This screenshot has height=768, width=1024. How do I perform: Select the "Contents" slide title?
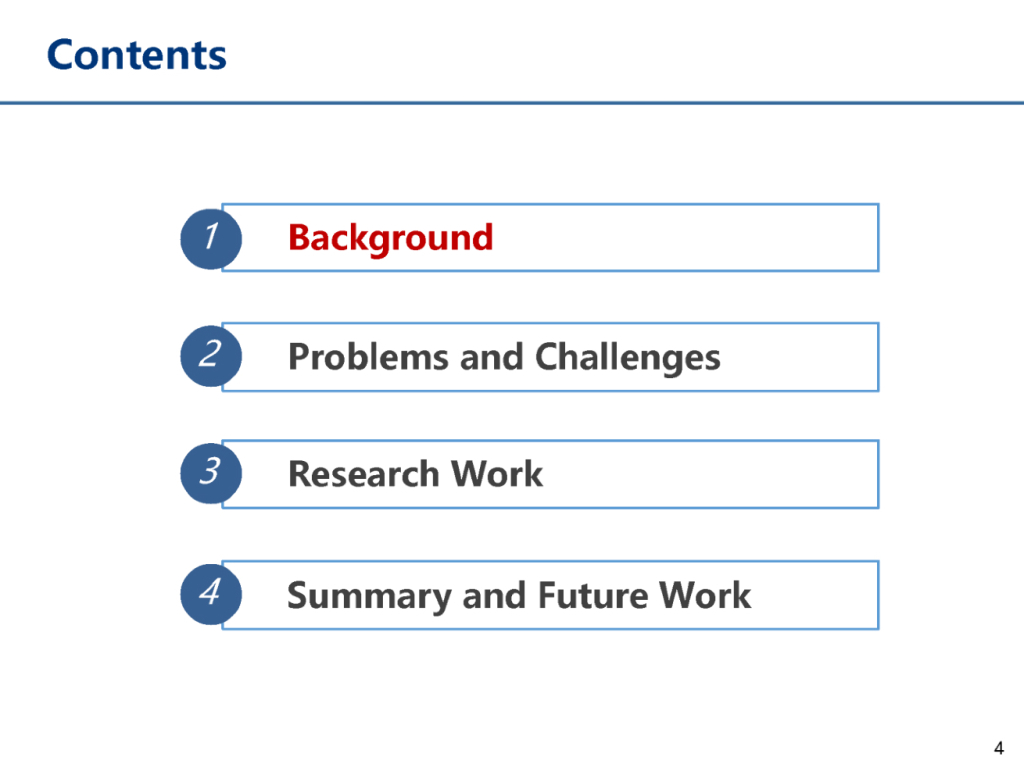pos(137,54)
